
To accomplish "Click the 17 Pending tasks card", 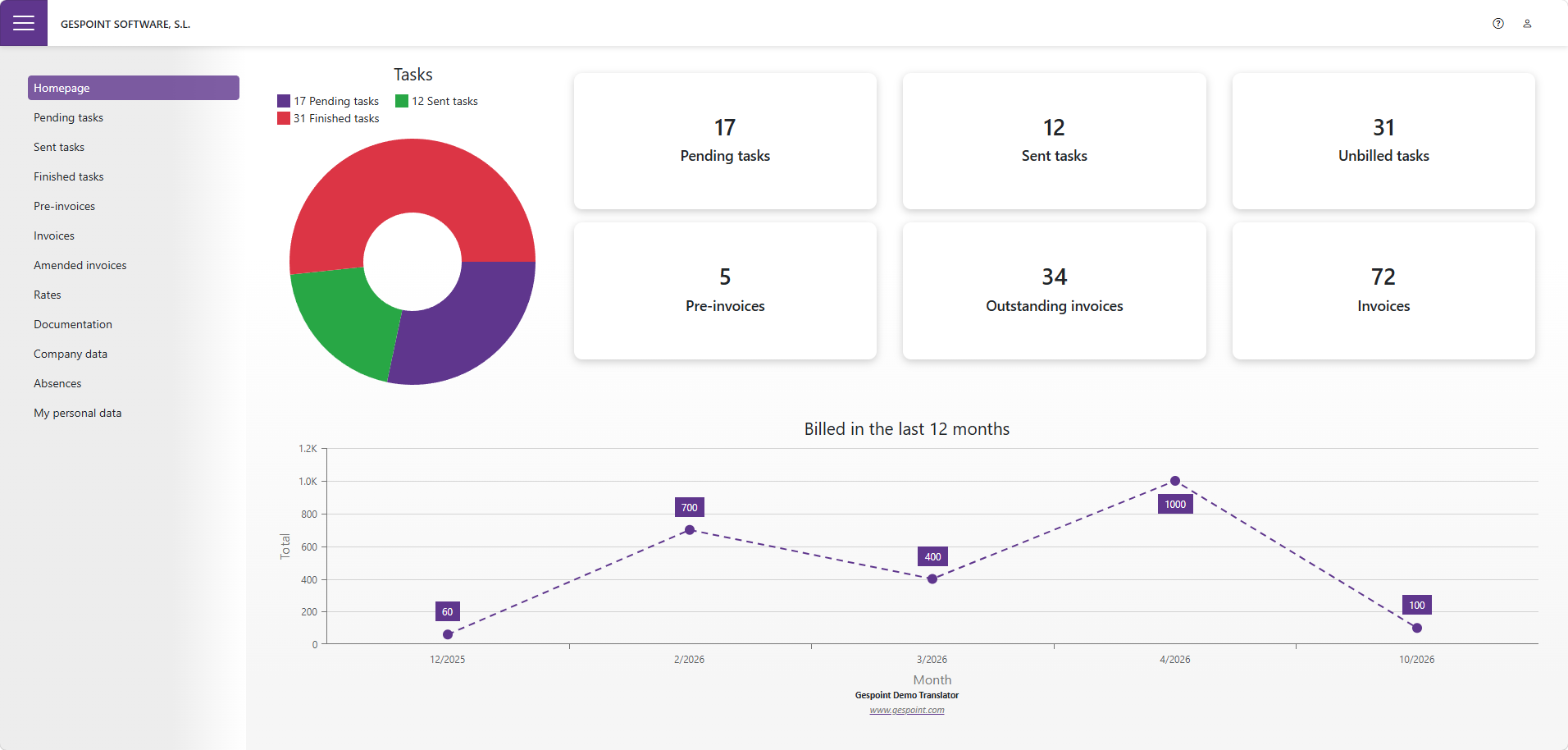I will 725,141.
